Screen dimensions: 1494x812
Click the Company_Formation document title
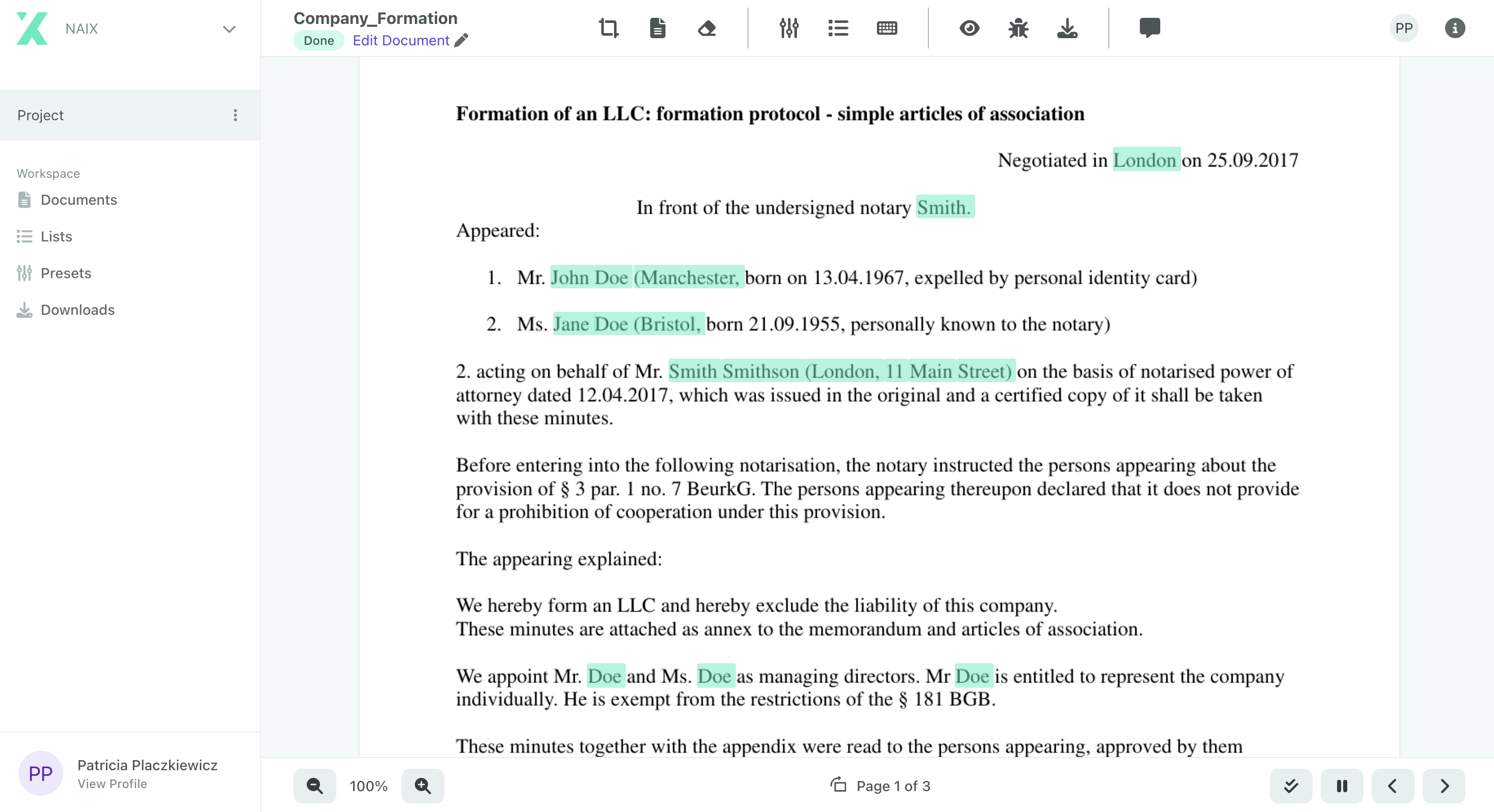pyautogui.click(x=375, y=18)
